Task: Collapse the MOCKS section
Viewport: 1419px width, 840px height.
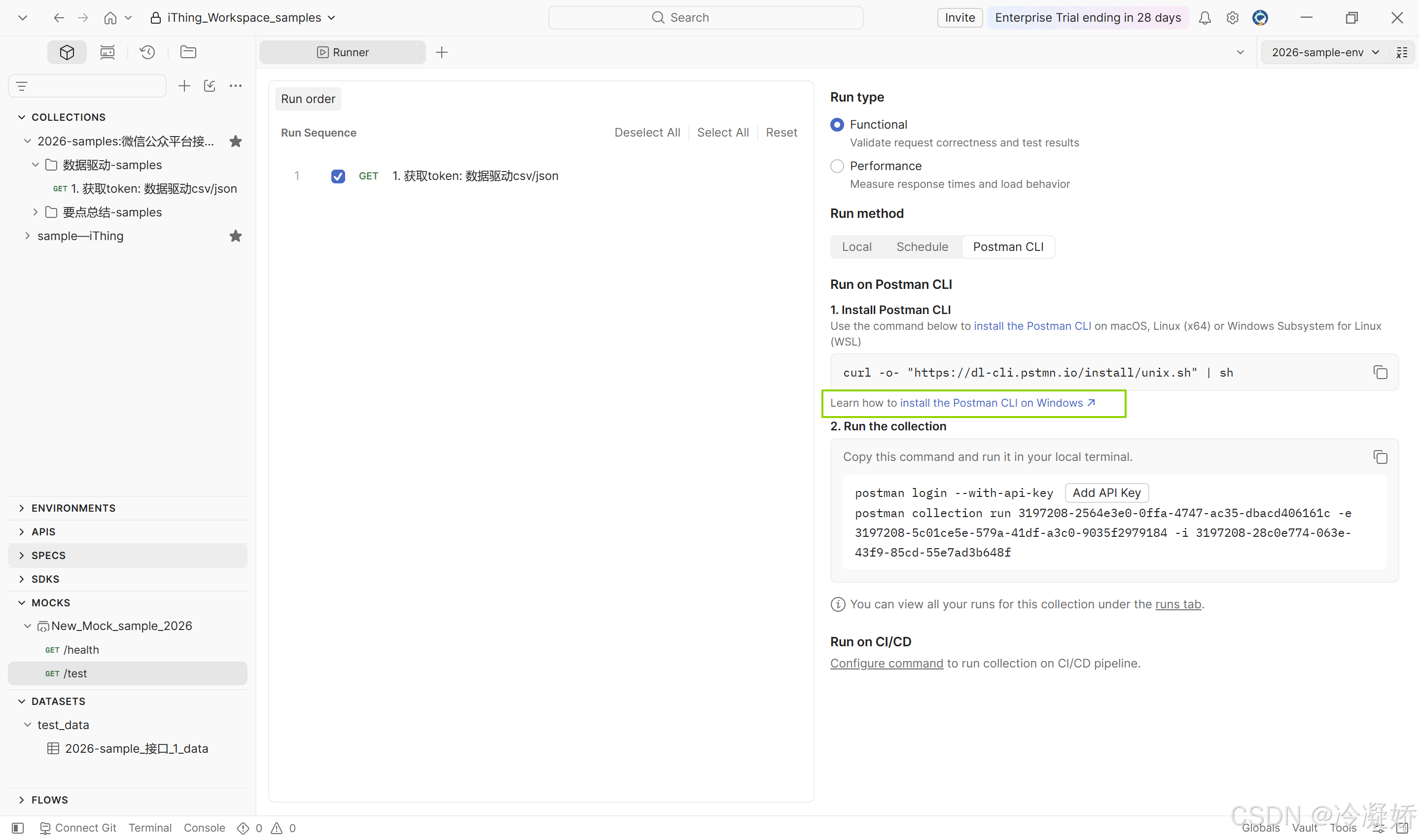Action: tap(22, 602)
